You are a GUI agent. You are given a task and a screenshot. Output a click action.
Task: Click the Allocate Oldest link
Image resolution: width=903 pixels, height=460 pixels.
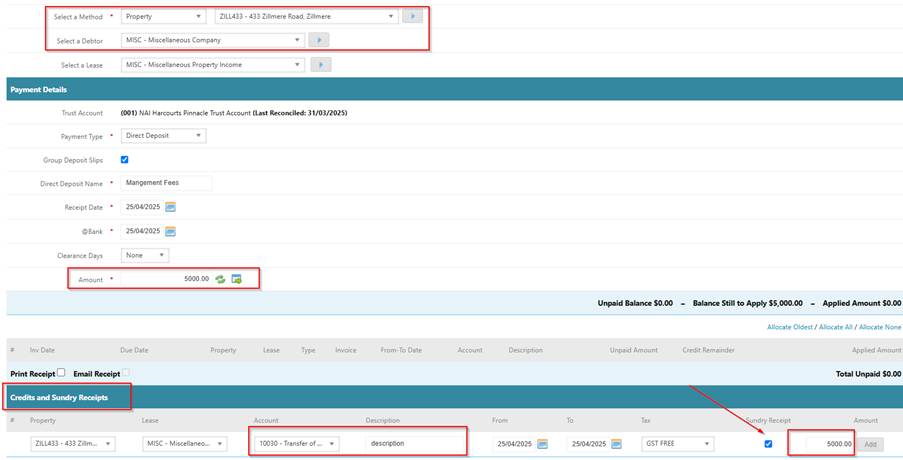pyautogui.click(x=790, y=327)
